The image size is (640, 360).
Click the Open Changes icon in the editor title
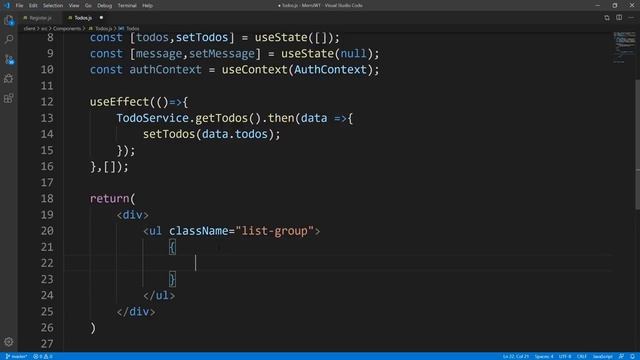pyautogui.click(x=607, y=18)
